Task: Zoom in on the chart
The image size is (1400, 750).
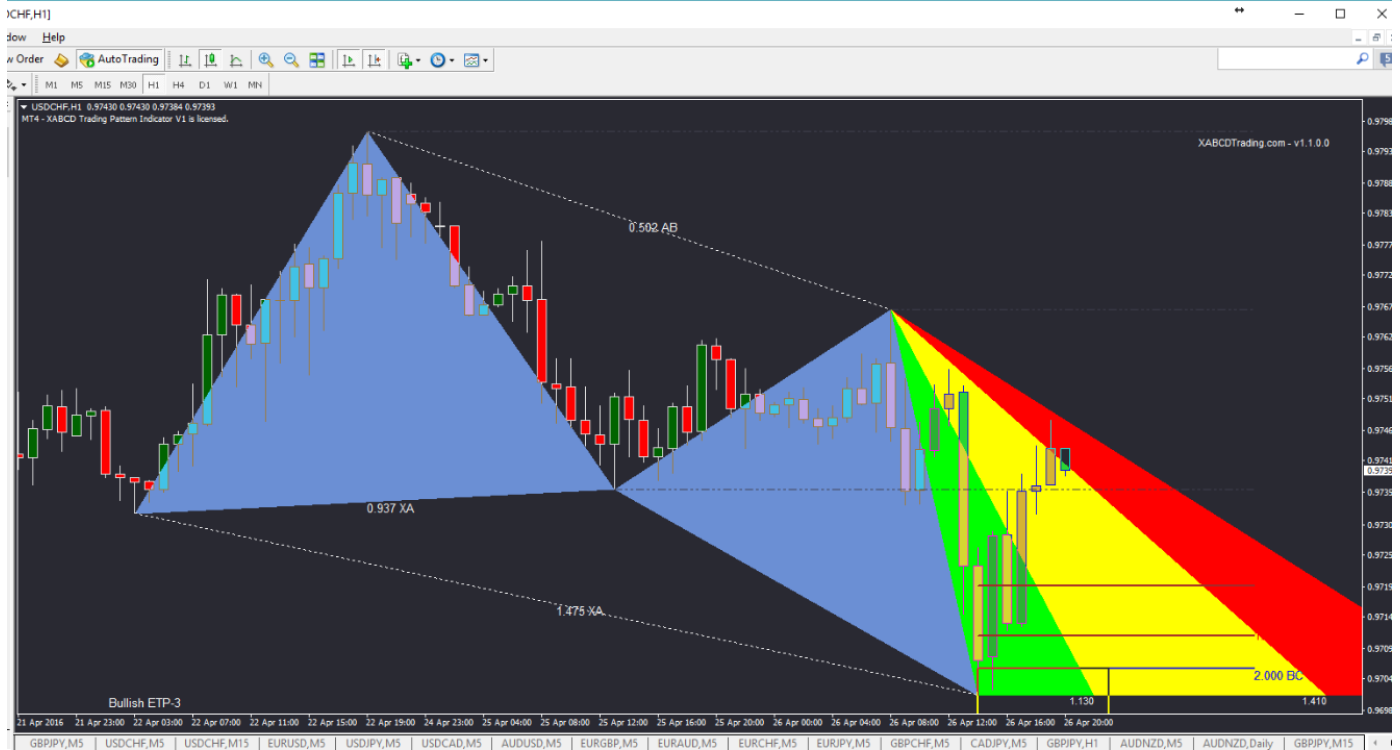Action: pyautogui.click(x=265, y=59)
